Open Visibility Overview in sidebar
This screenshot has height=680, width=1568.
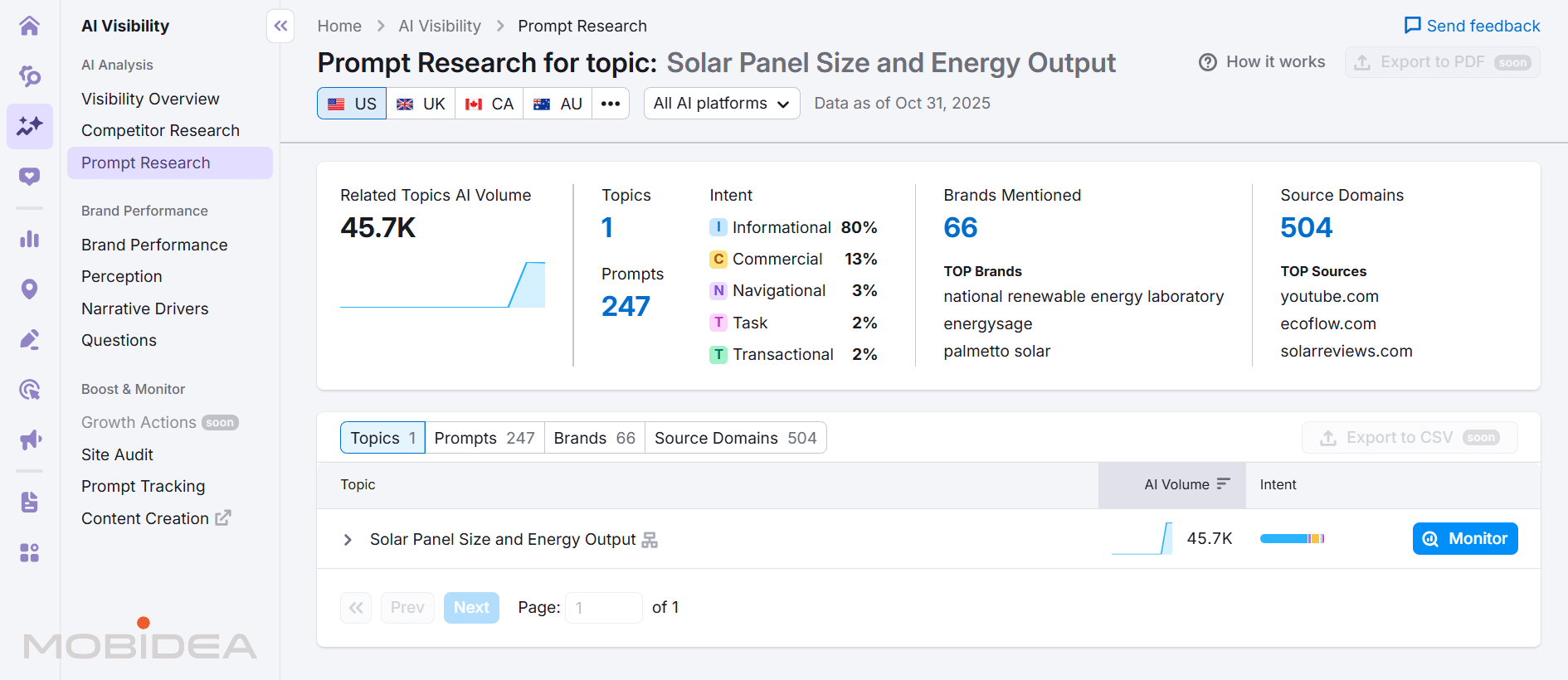click(150, 99)
